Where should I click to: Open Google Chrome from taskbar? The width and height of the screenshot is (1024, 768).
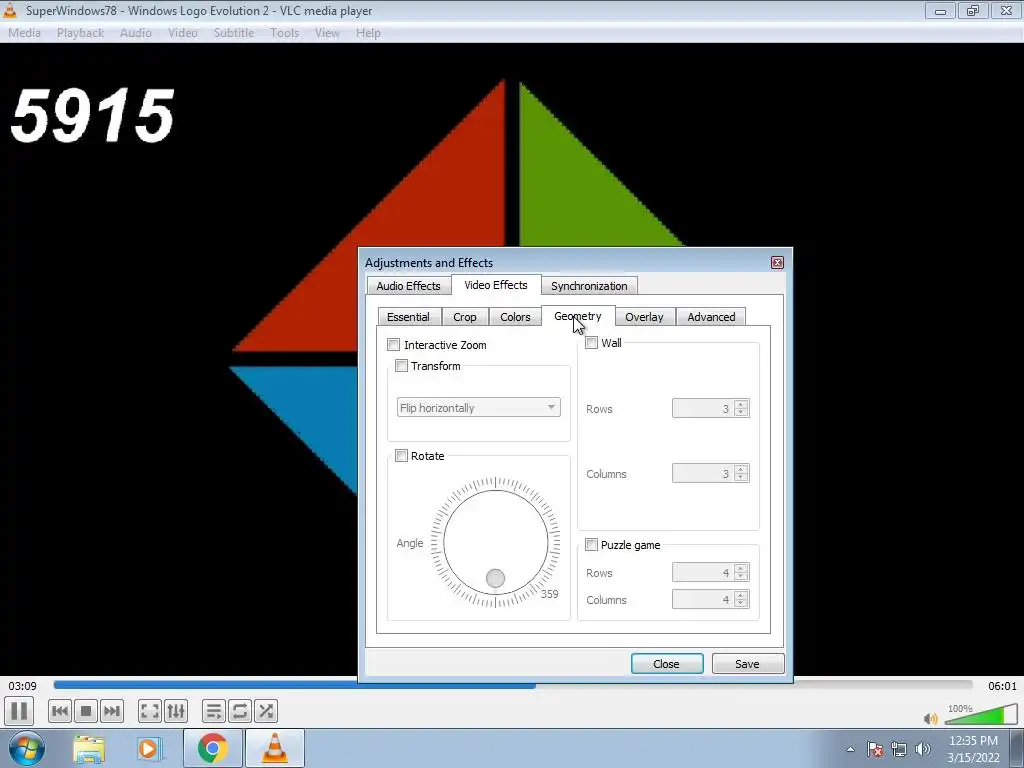point(212,748)
